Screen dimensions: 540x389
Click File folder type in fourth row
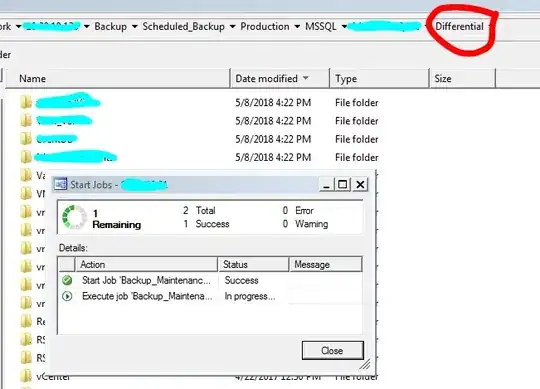coord(356,157)
